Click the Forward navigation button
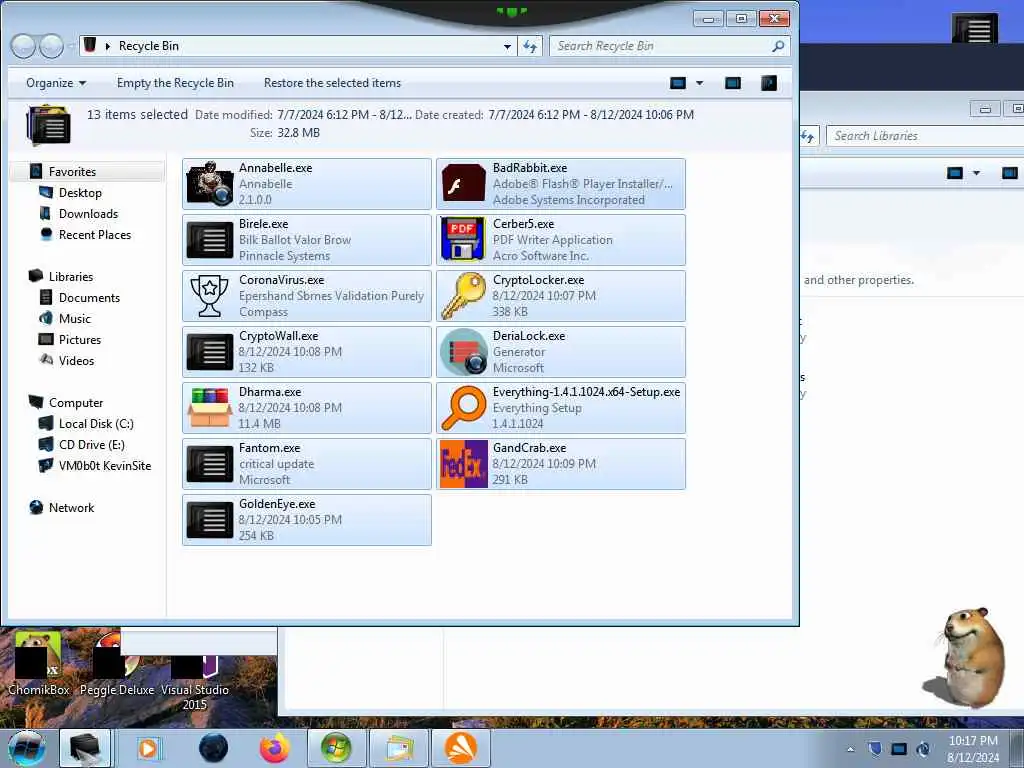 click(x=52, y=46)
